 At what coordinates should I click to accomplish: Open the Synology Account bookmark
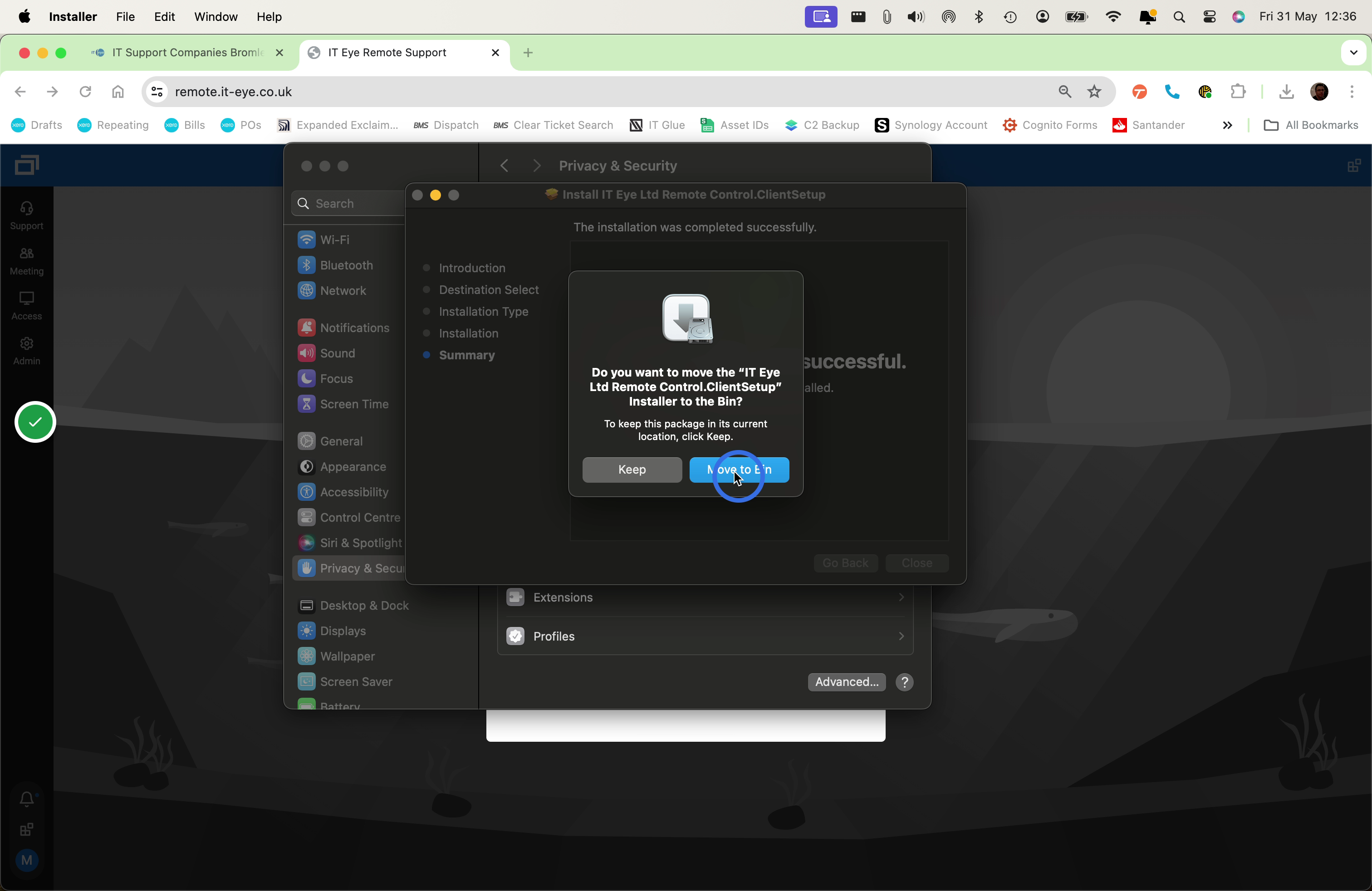pos(931,125)
